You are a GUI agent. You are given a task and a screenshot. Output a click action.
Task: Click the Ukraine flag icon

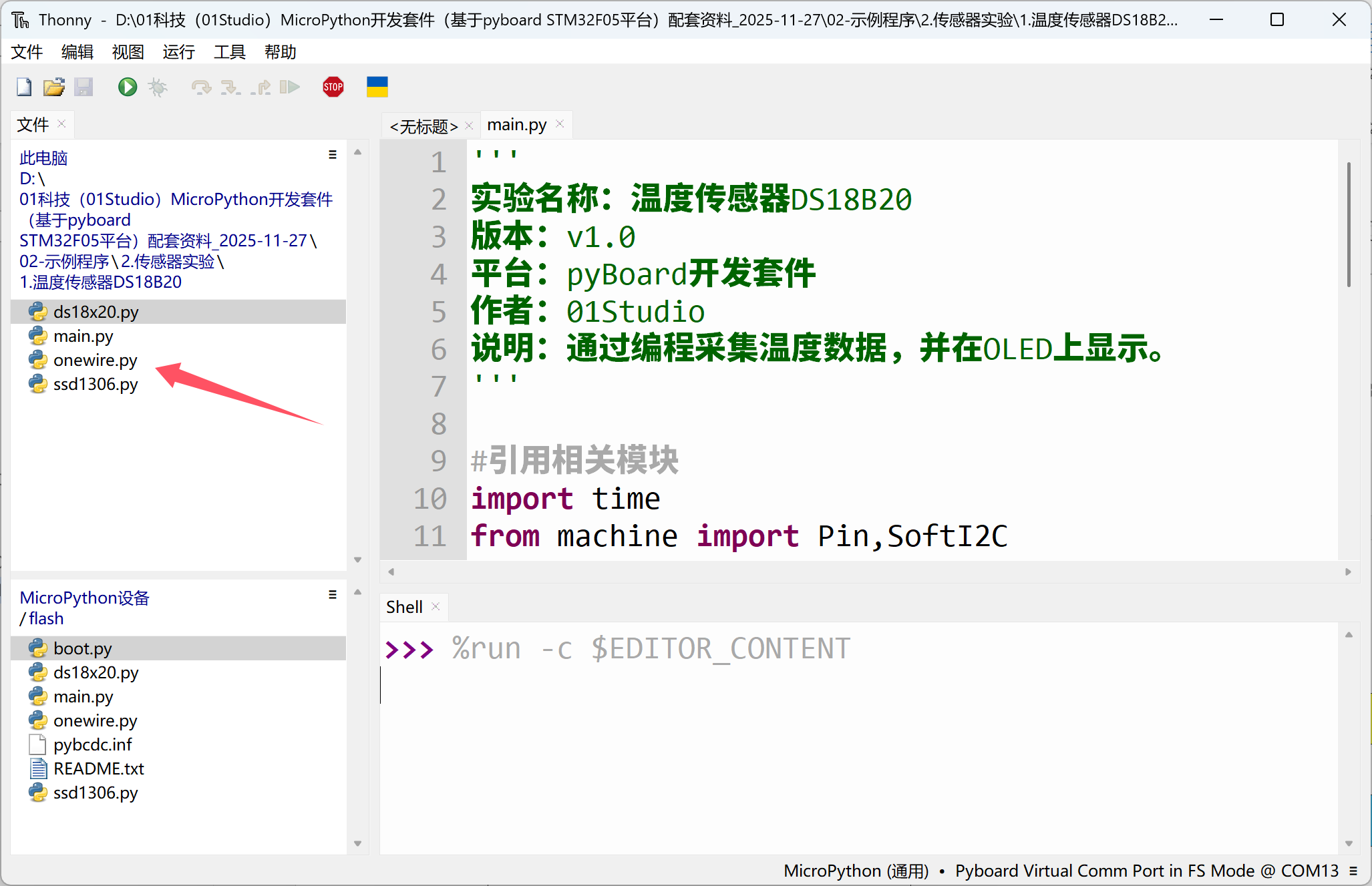coord(377,87)
